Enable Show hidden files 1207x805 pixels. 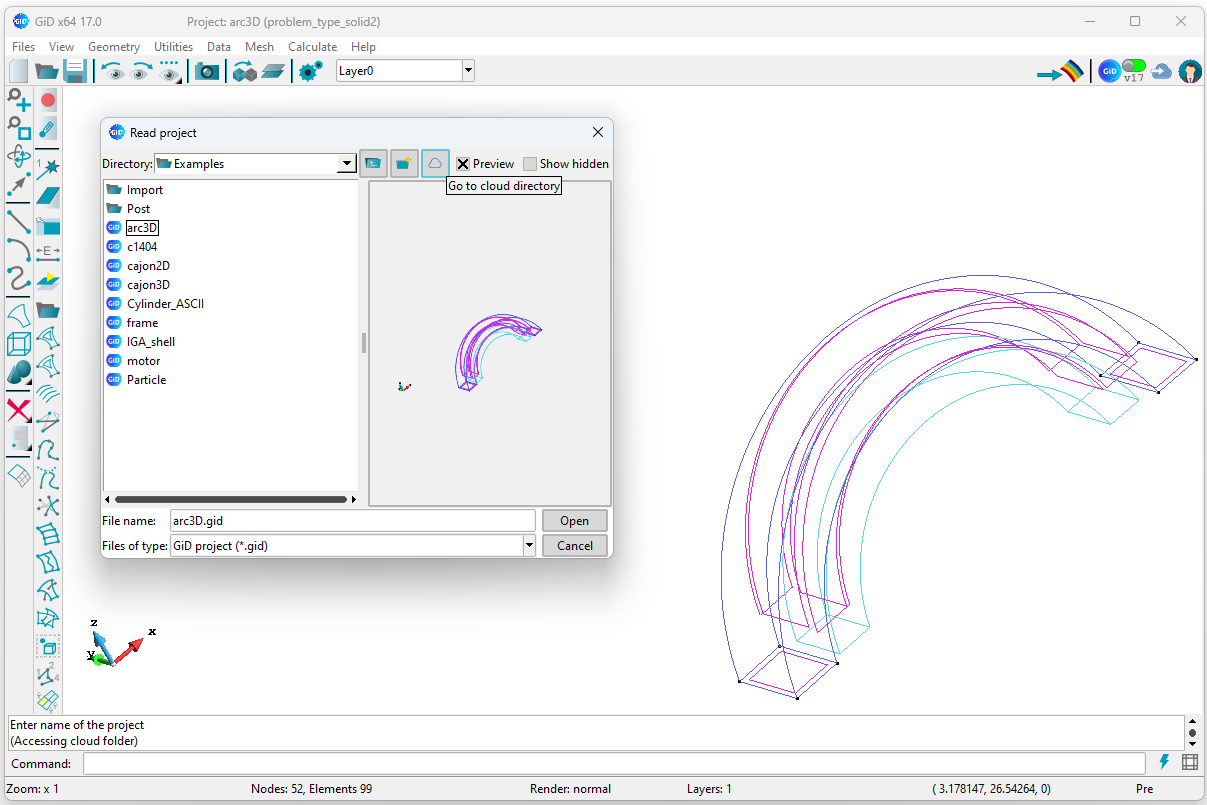[x=529, y=163]
